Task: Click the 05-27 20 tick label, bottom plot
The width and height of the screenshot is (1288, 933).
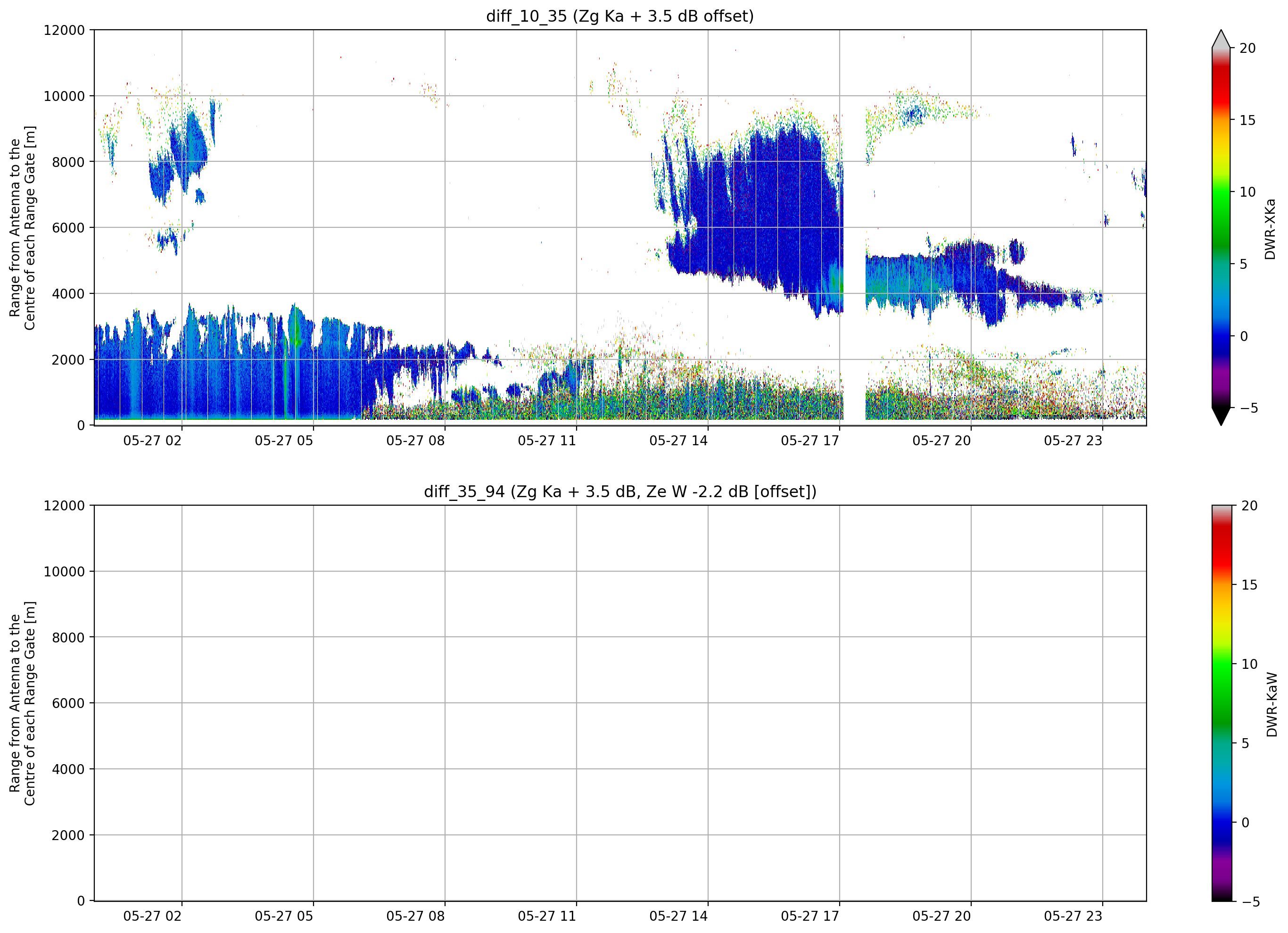Action: pyautogui.click(x=941, y=916)
